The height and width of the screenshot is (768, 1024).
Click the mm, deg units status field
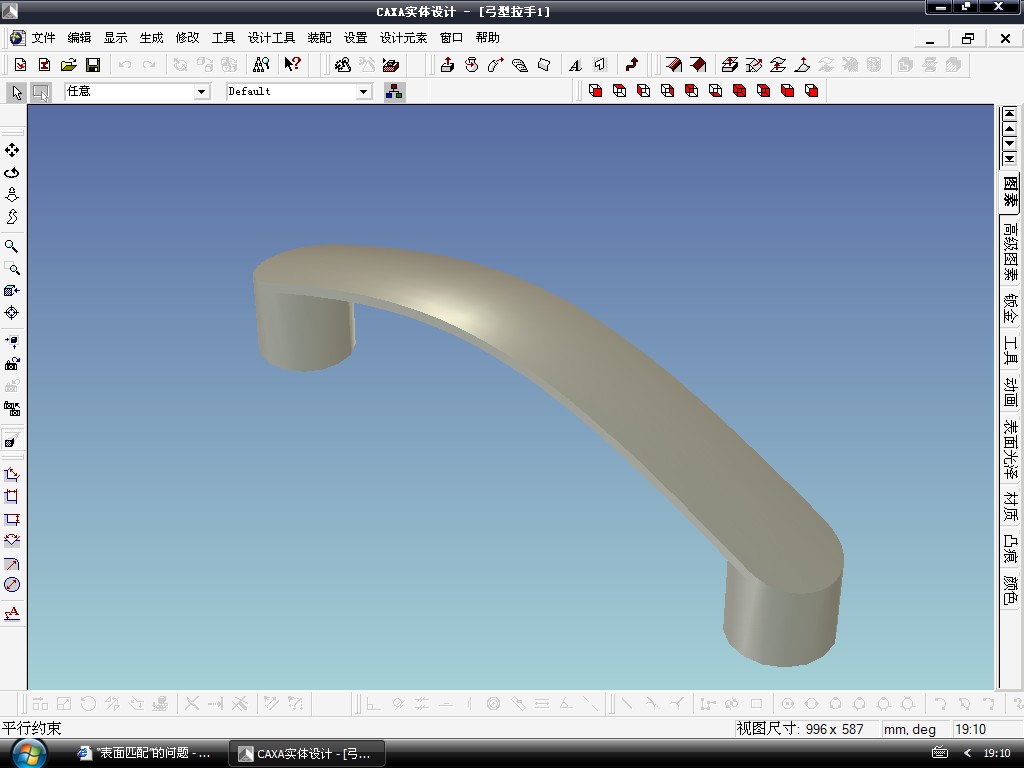(910, 729)
